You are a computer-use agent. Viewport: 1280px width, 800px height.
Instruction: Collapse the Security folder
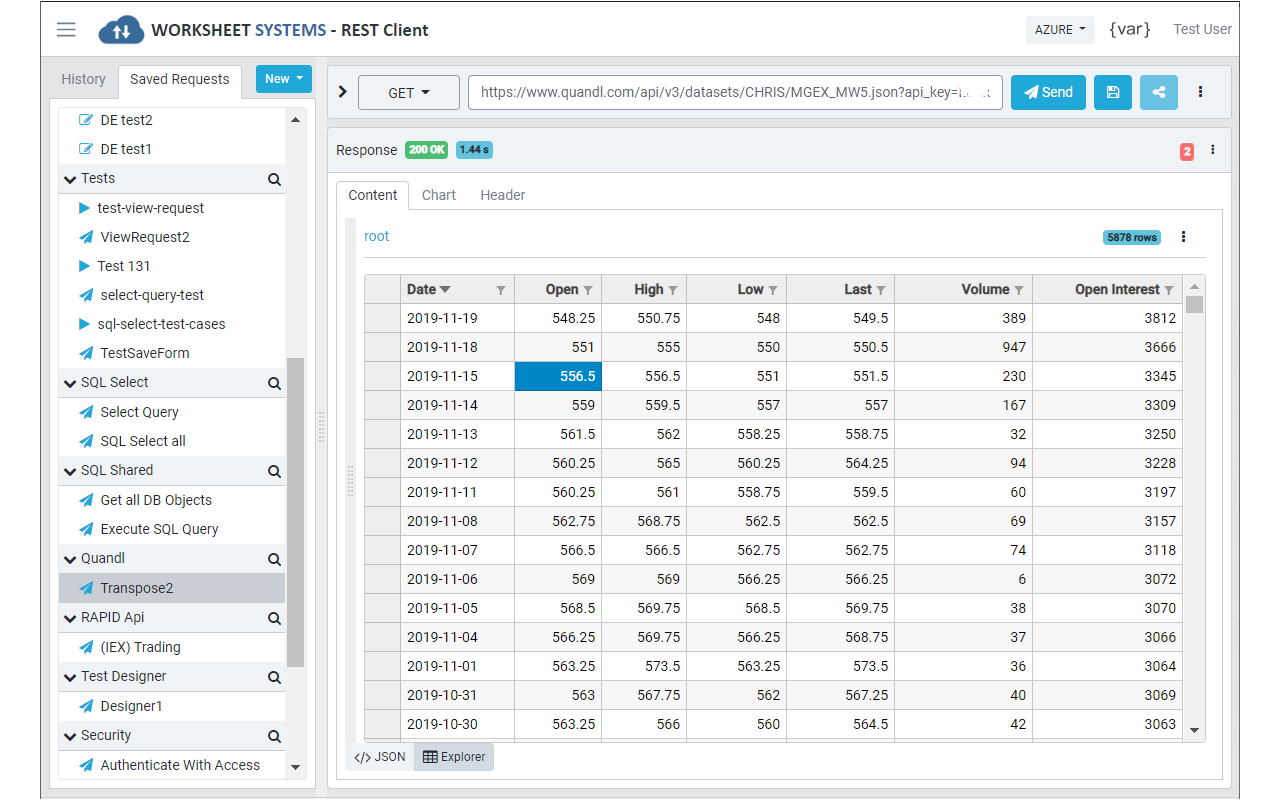click(x=70, y=736)
